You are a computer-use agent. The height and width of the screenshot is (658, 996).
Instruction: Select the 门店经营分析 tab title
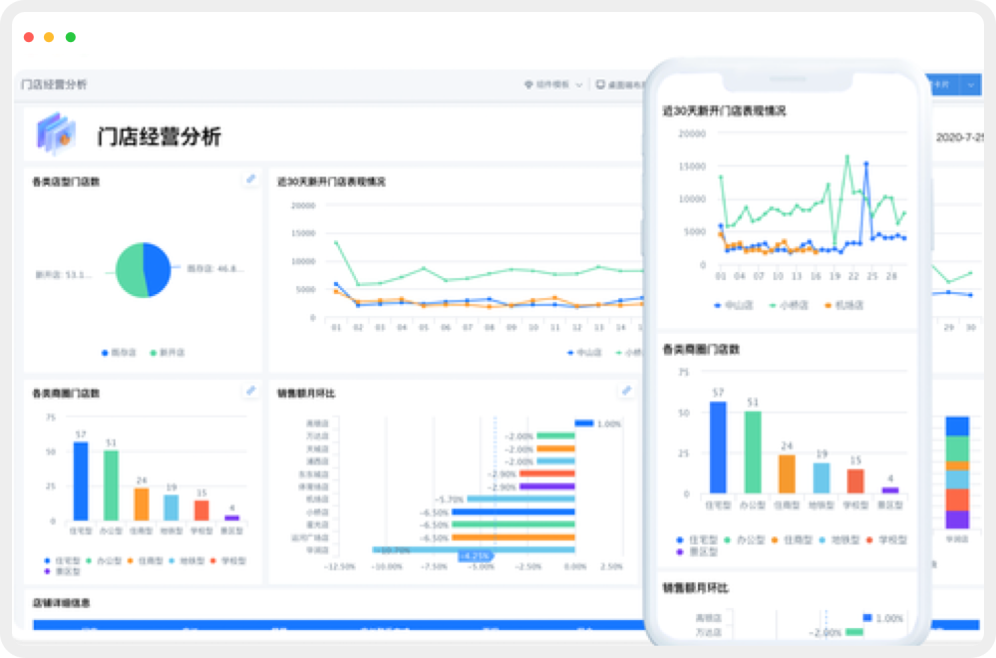click(54, 85)
